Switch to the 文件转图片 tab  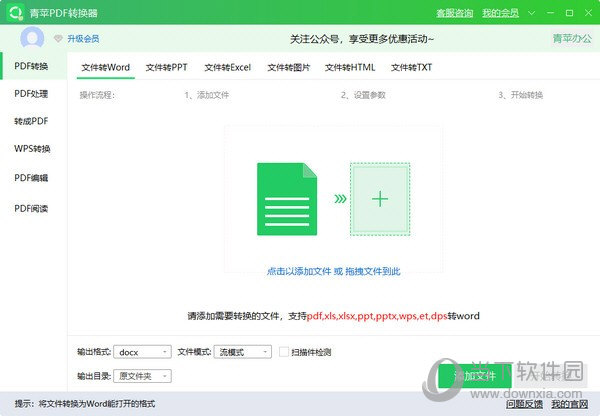tap(289, 67)
